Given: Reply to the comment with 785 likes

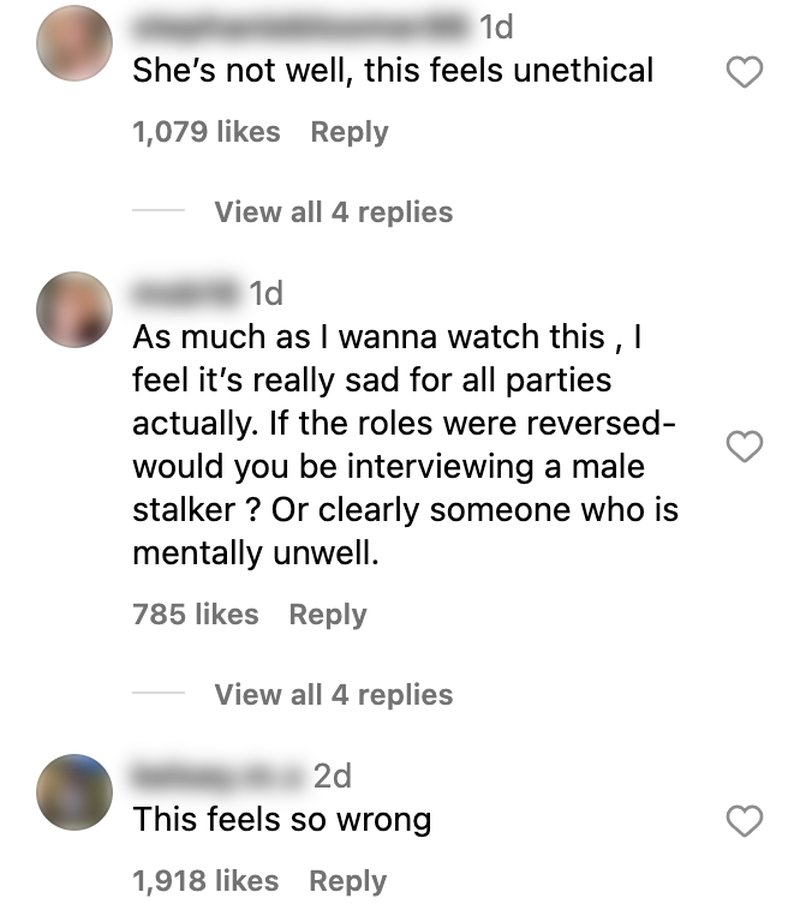Looking at the screenshot, I should (328, 615).
